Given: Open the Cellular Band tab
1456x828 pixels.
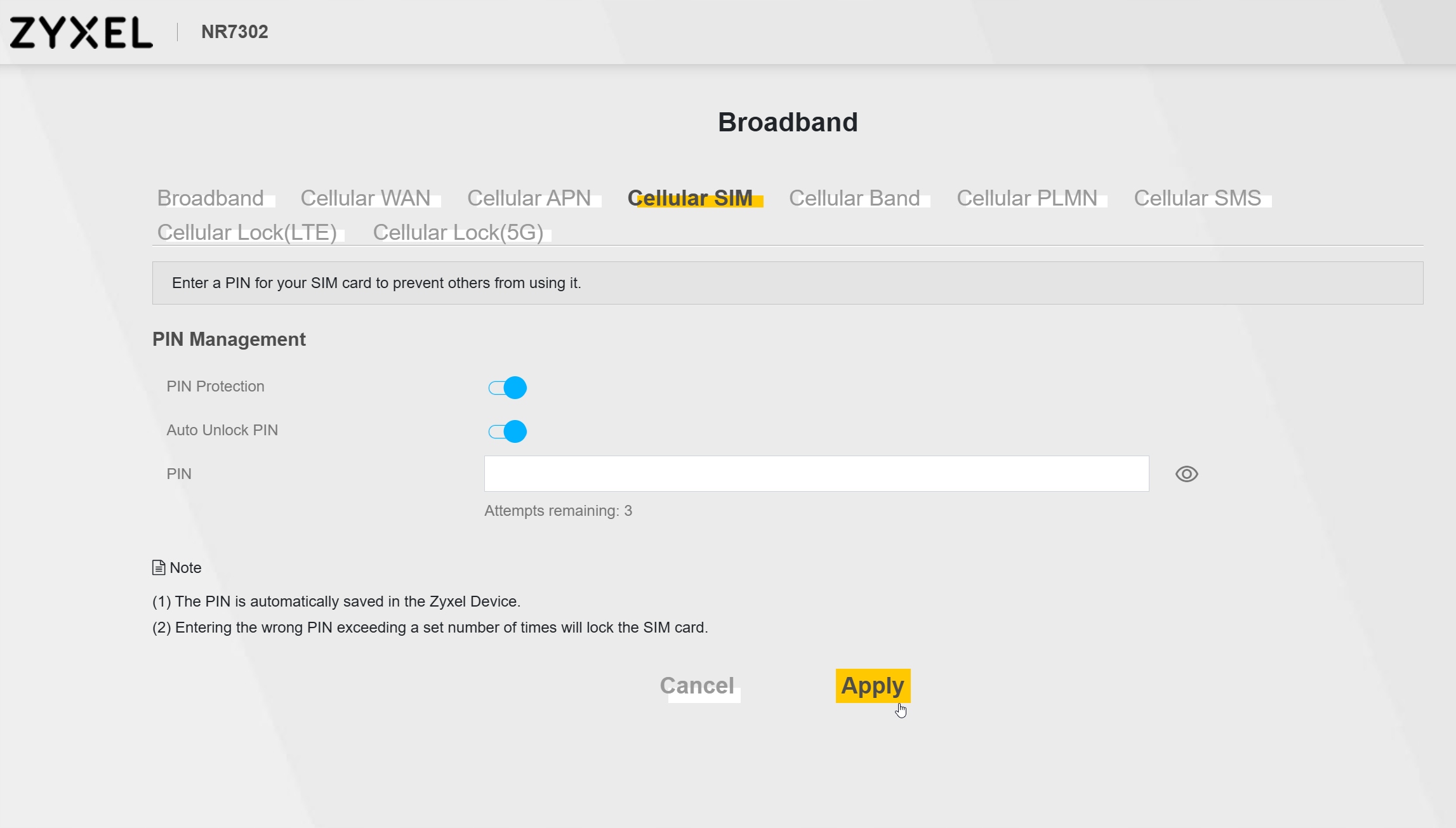Looking at the screenshot, I should tap(854, 198).
